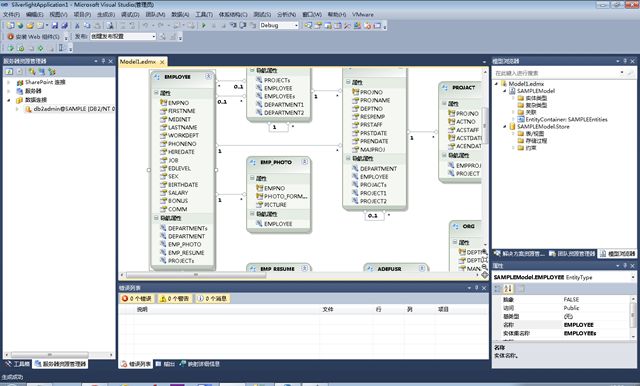This screenshot has width=640, height=386.
Task: Click the Undo arrow icon
Action: (x=145, y=25)
